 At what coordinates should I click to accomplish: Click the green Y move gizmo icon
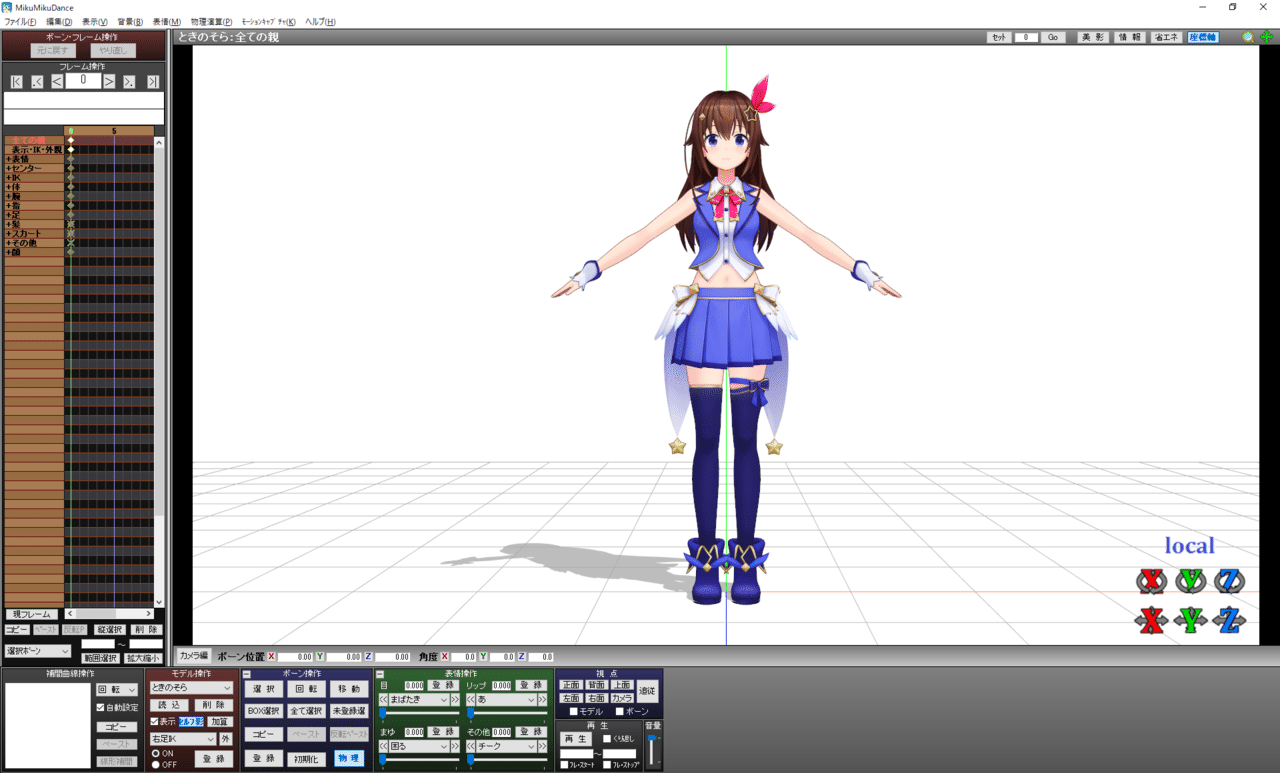(1191, 620)
